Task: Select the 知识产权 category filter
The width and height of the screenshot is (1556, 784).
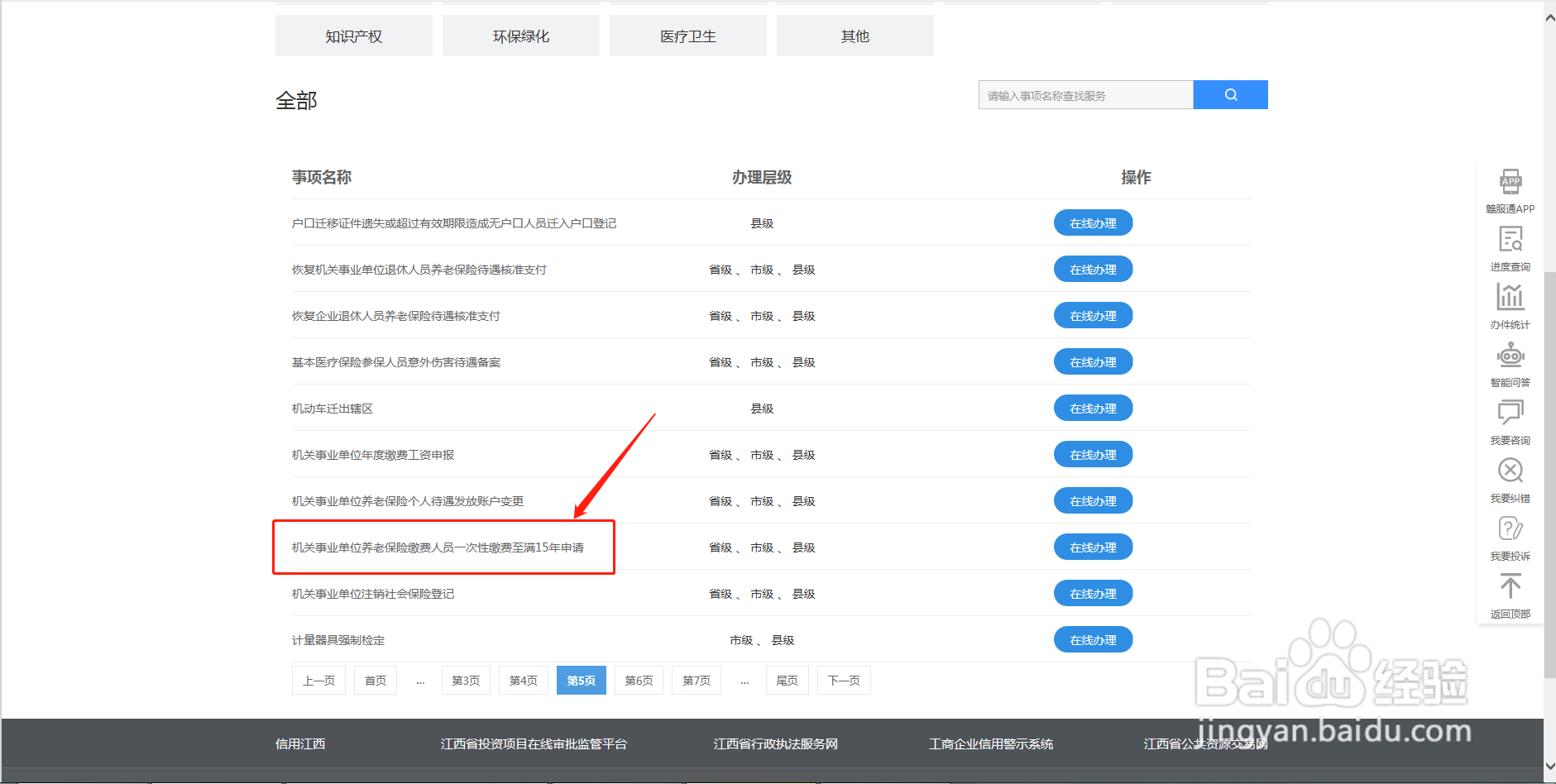Action: click(x=353, y=36)
